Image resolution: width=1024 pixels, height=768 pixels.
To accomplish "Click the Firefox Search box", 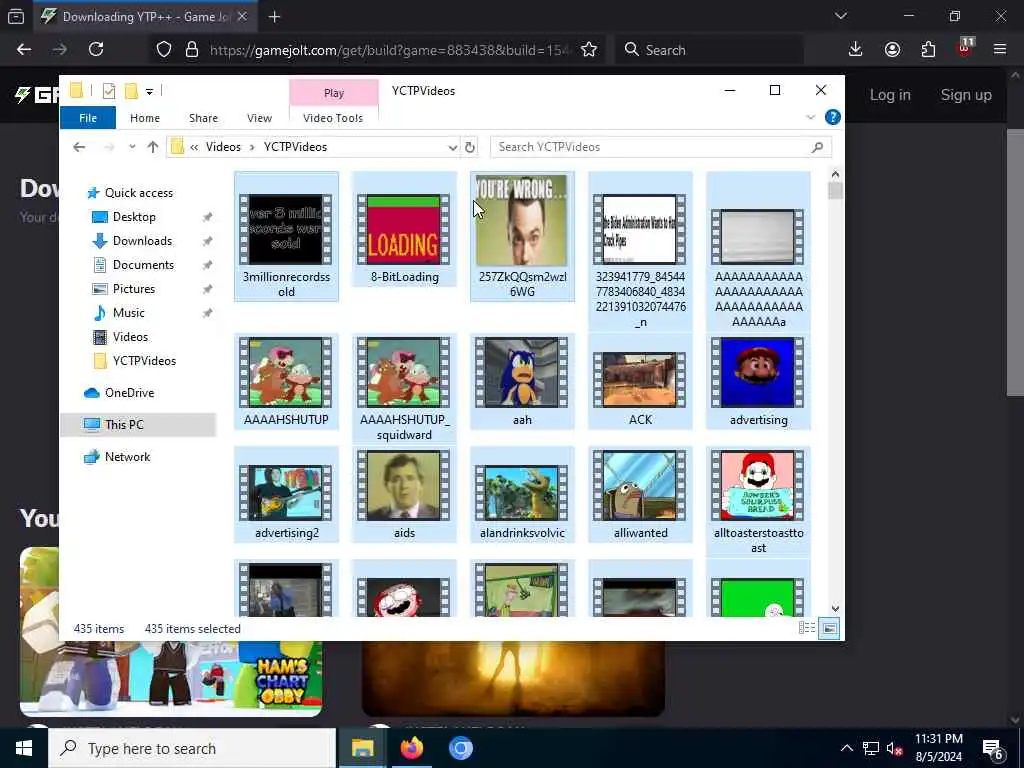I will [x=709, y=50].
